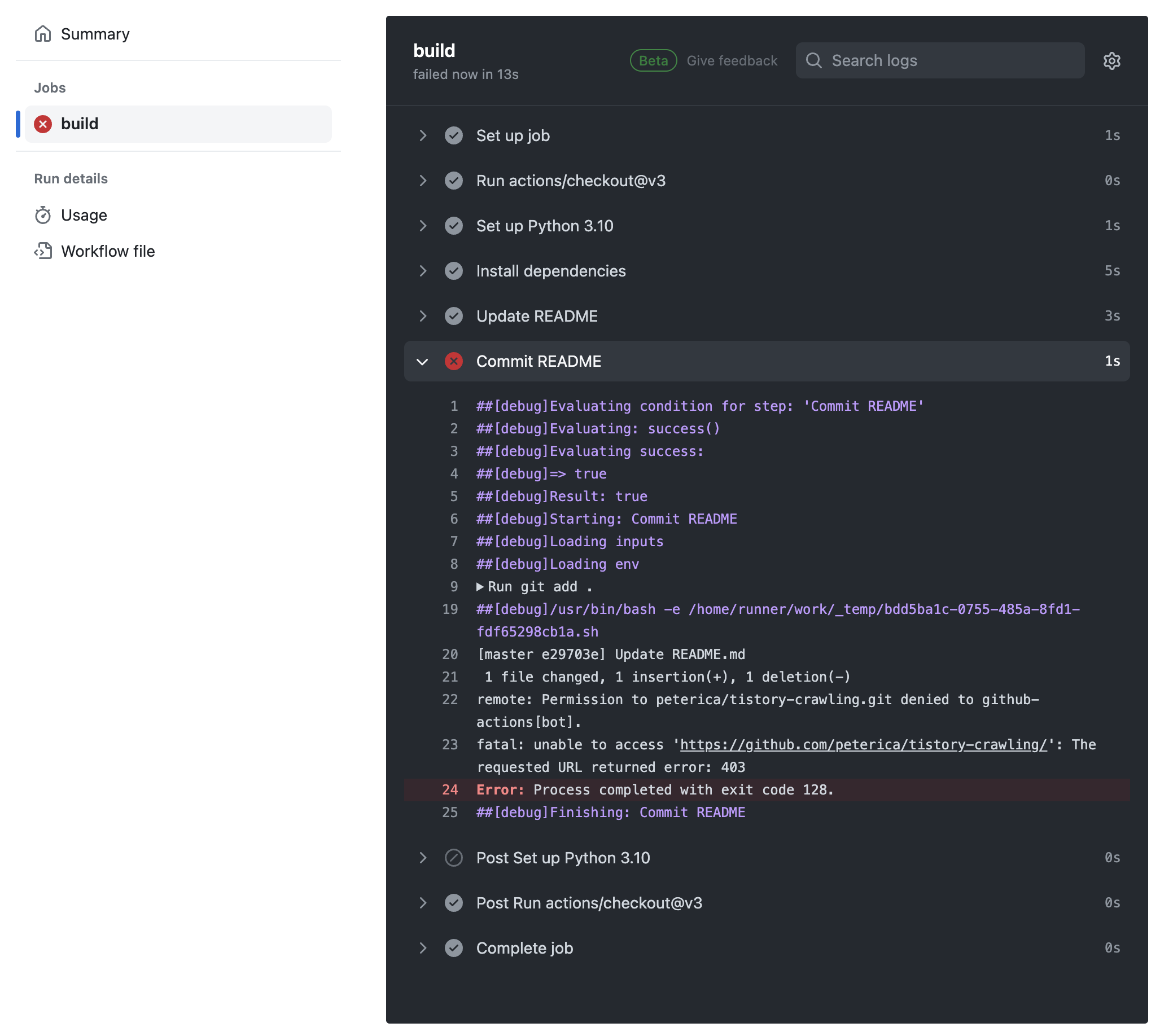Open the tistory-crawling GitHub URL in log
The image size is (1173, 1036).
[863, 745]
